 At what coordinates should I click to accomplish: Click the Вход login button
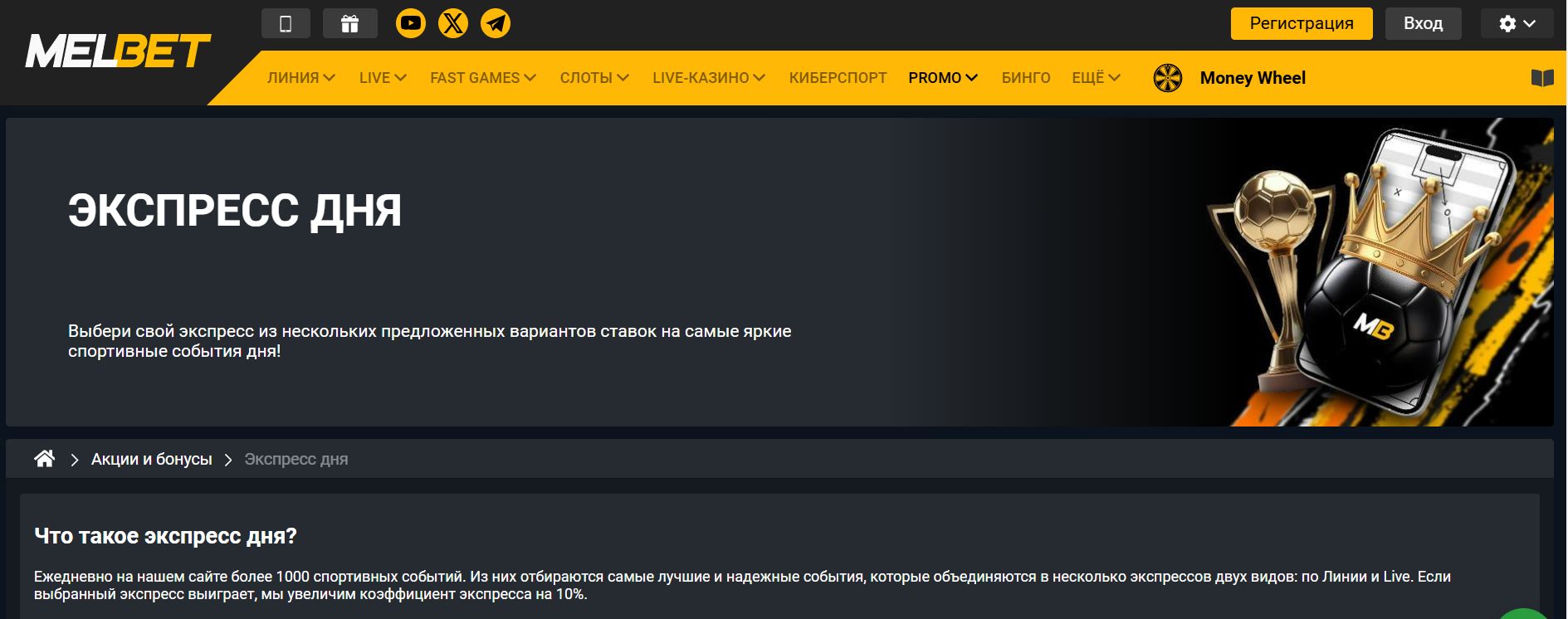1423,24
